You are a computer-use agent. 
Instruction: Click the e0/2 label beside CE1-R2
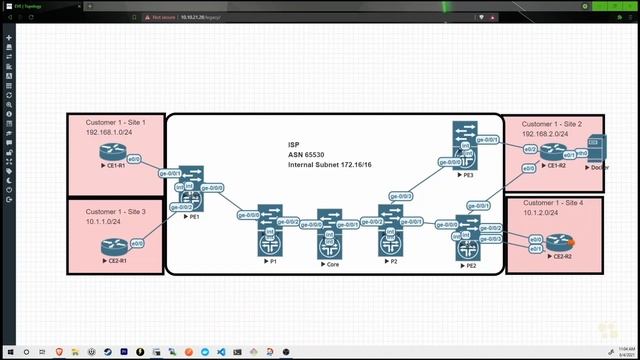click(530, 149)
